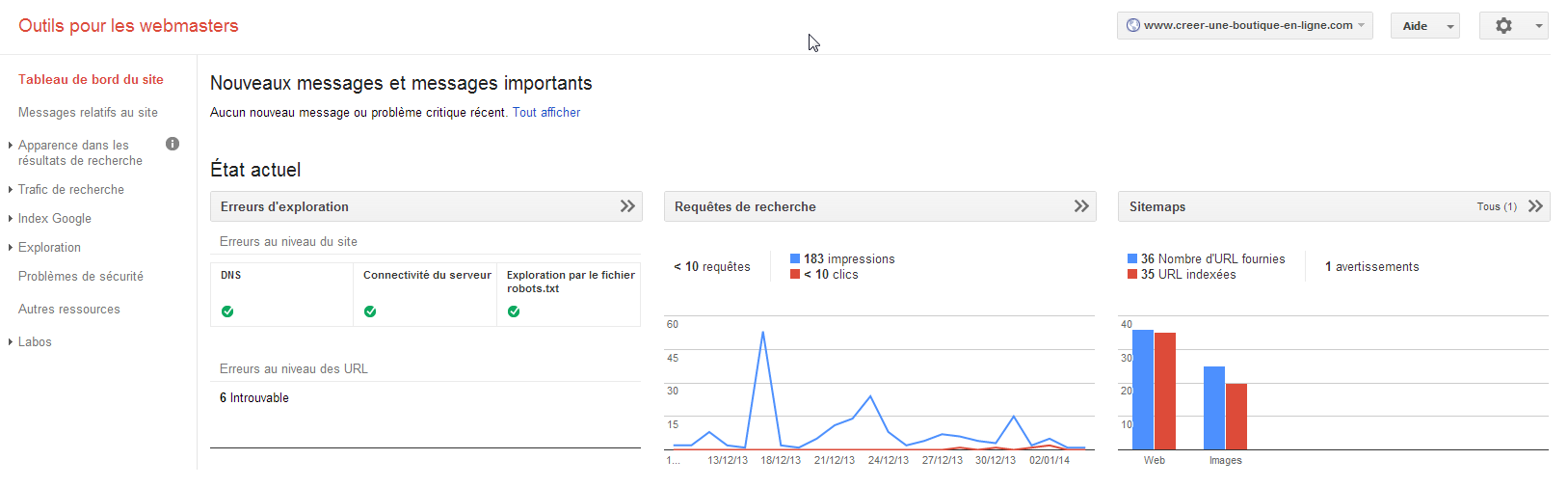Click the info icon beside Apparence dans les résultats
Image resolution: width=1568 pixels, height=487 pixels.
pos(173,144)
